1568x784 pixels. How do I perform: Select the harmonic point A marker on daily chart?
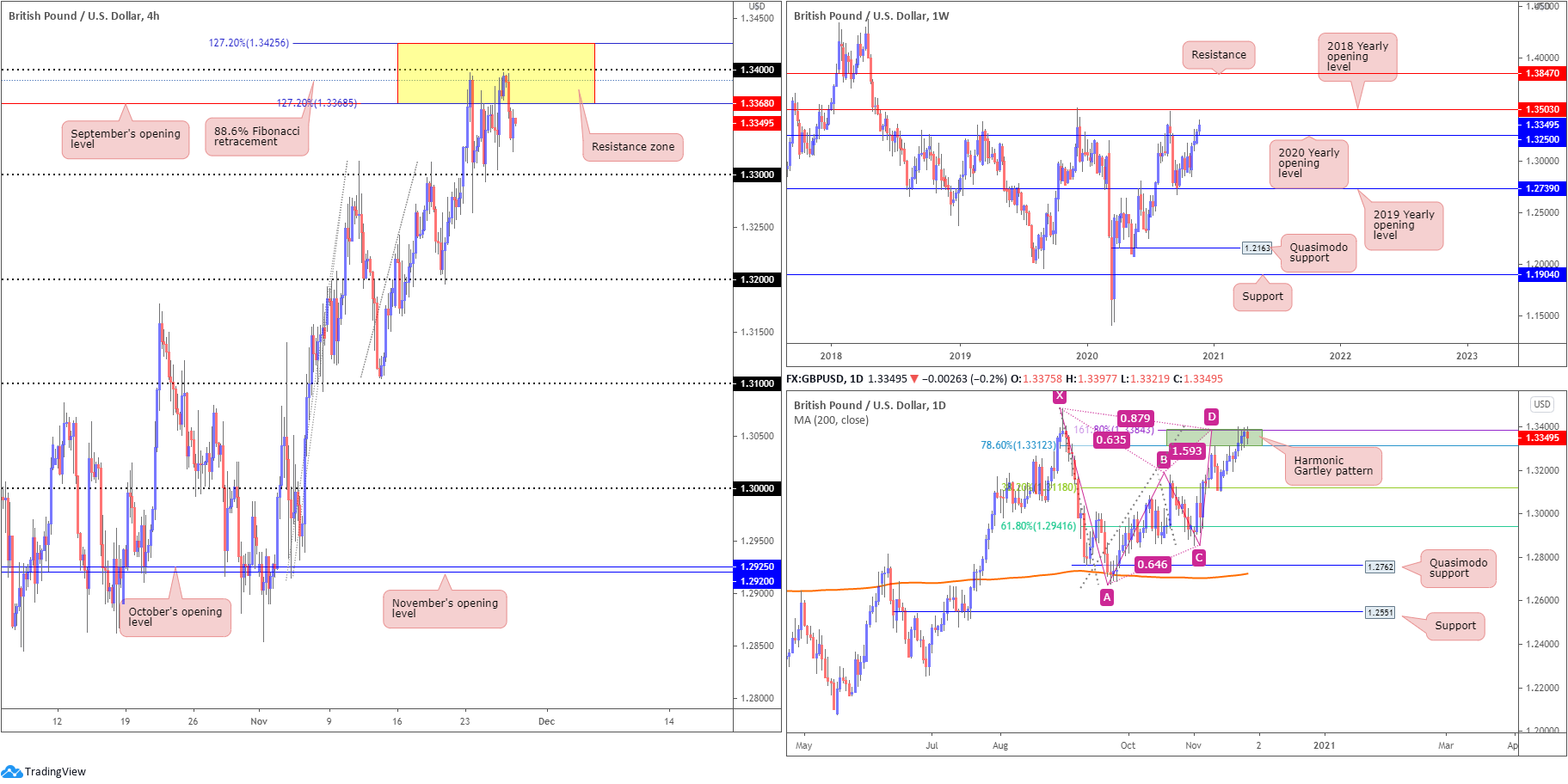click(1107, 597)
